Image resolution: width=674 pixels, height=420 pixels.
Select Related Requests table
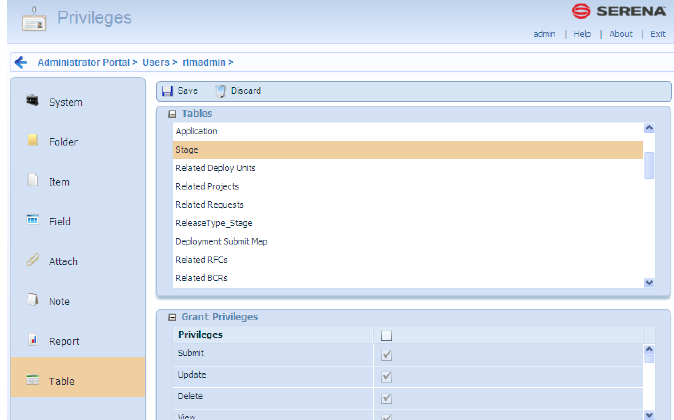click(x=408, y=205)
